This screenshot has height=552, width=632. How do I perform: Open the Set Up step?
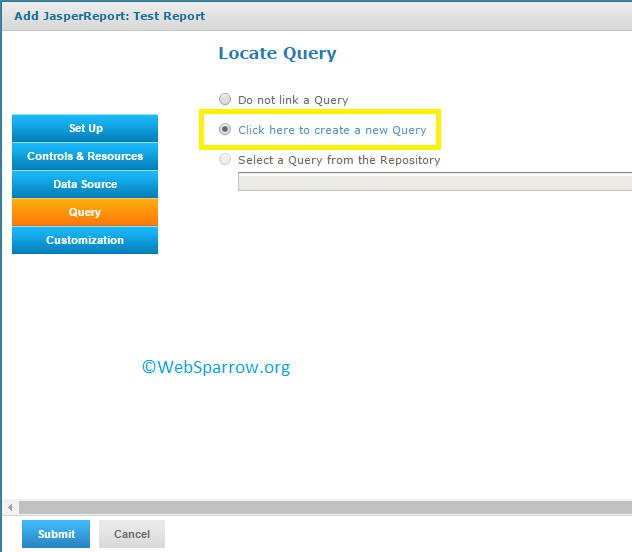(85, 128)
